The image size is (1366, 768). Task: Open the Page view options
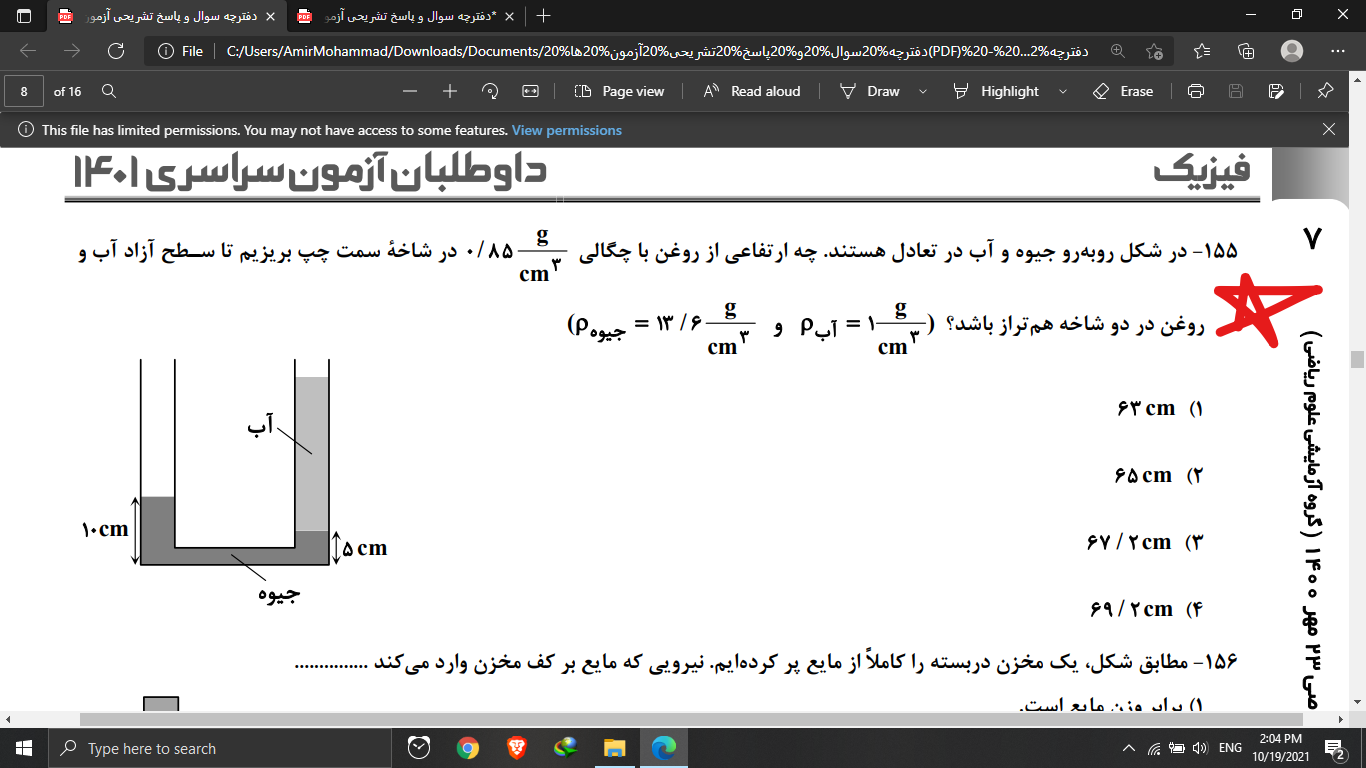click(620, 91)
